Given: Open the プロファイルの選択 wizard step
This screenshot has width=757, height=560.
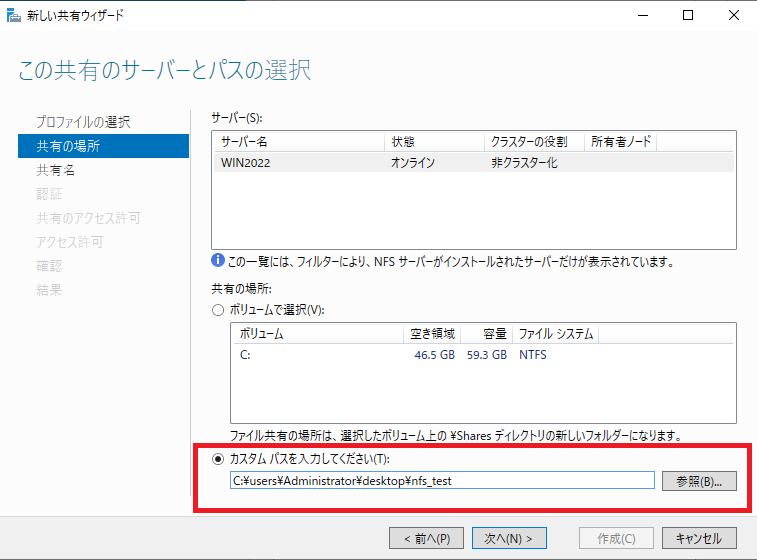Looking at the screenshot, I should tap(83, 122).
